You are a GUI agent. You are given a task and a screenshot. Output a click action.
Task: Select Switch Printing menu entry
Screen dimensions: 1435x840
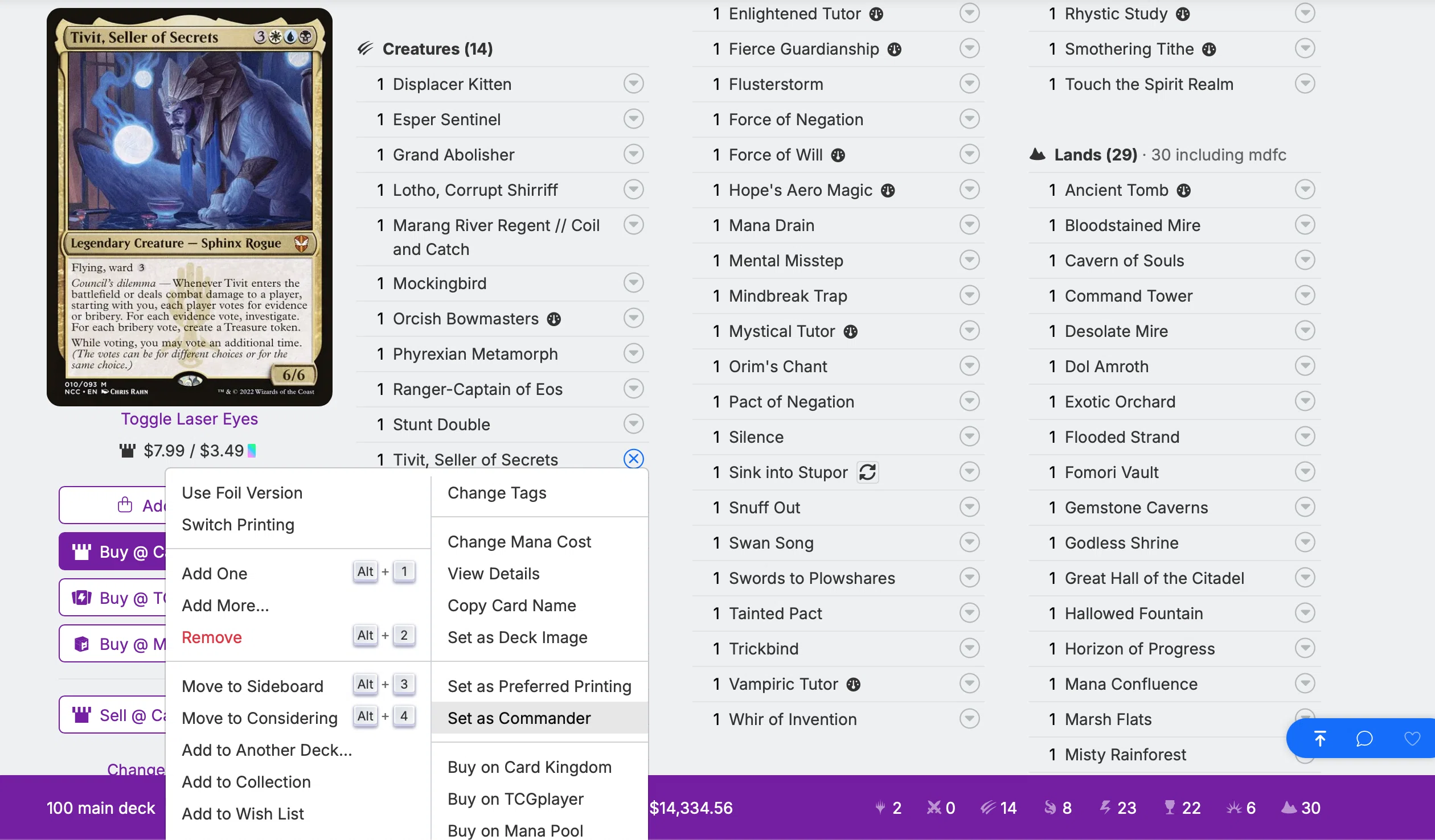[x=298, y=525]
